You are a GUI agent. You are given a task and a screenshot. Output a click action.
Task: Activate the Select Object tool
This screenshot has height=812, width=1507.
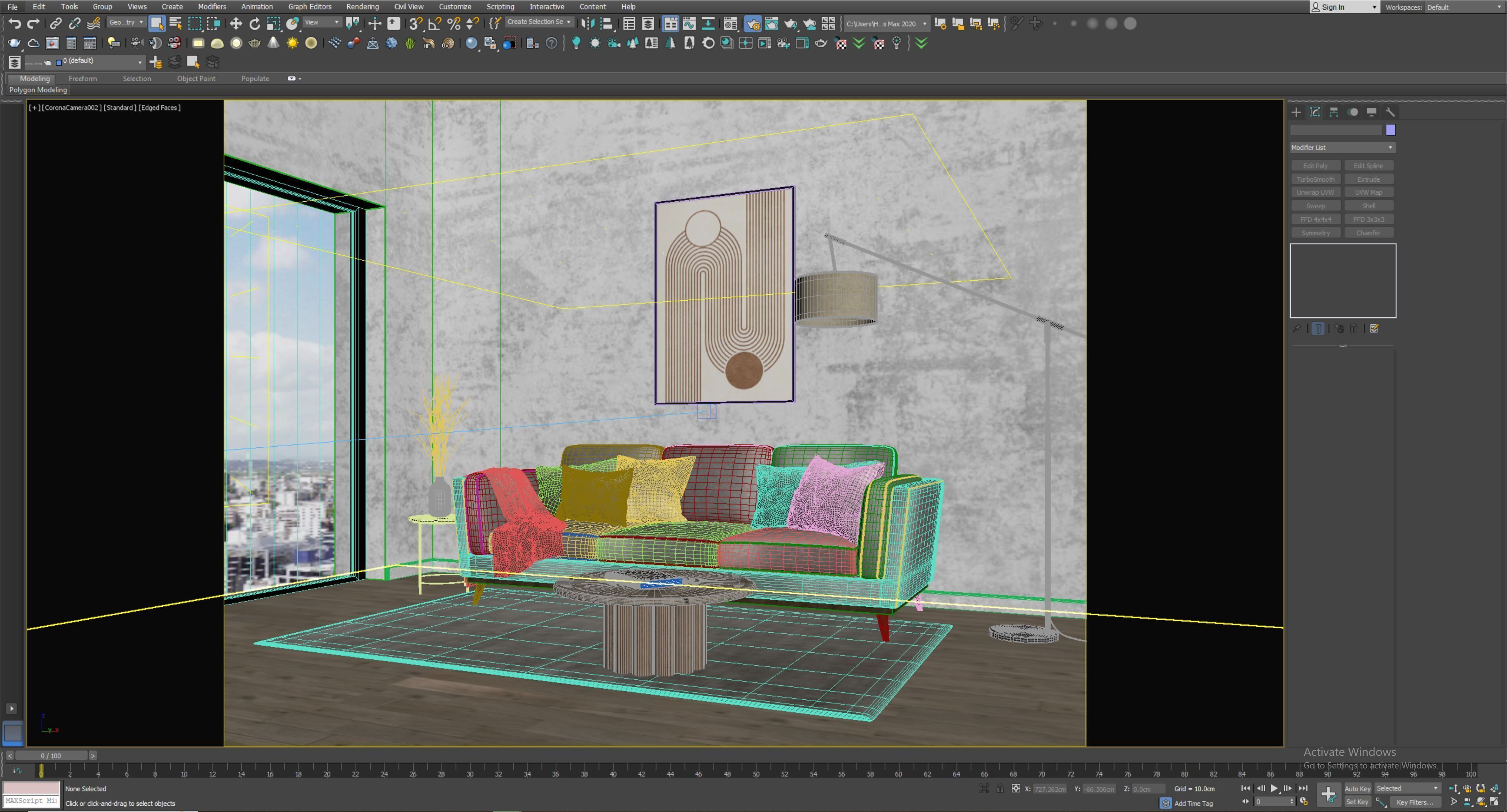(x=157, y=24)
